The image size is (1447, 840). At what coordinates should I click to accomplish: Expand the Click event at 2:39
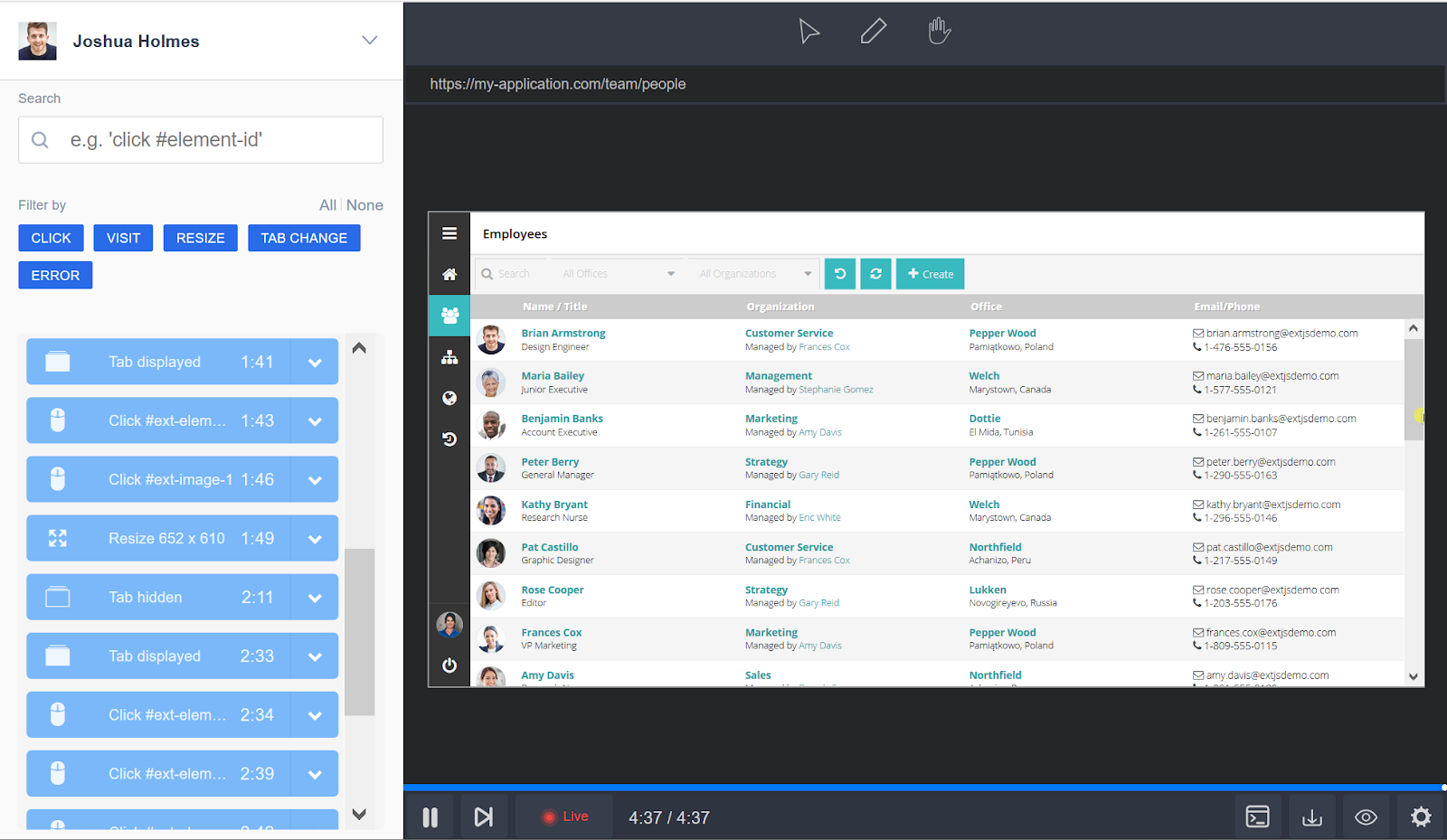(315, 773)
